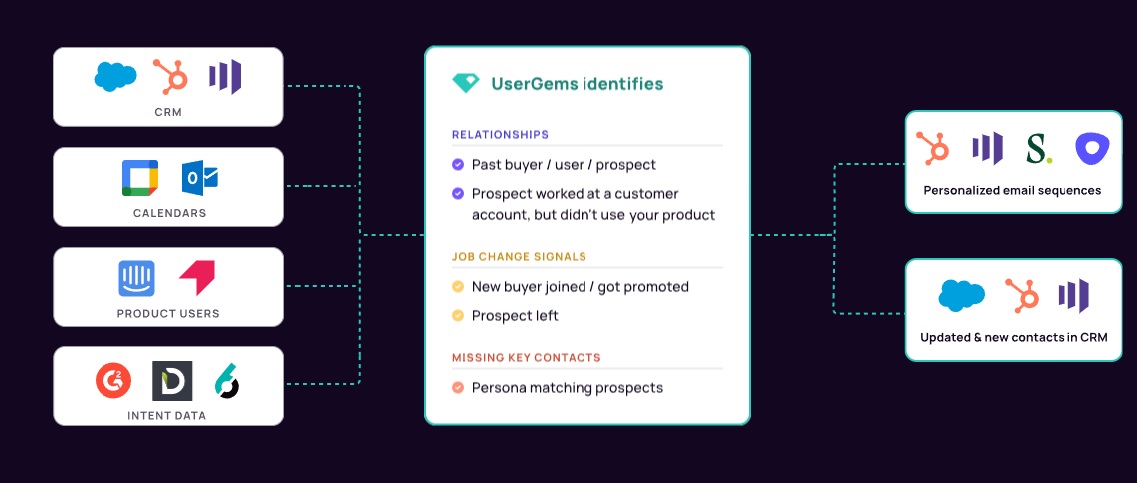Click Updated & new contacts in CRM label
Viewport: 1137px width, 483px height.
[1013, 337]
